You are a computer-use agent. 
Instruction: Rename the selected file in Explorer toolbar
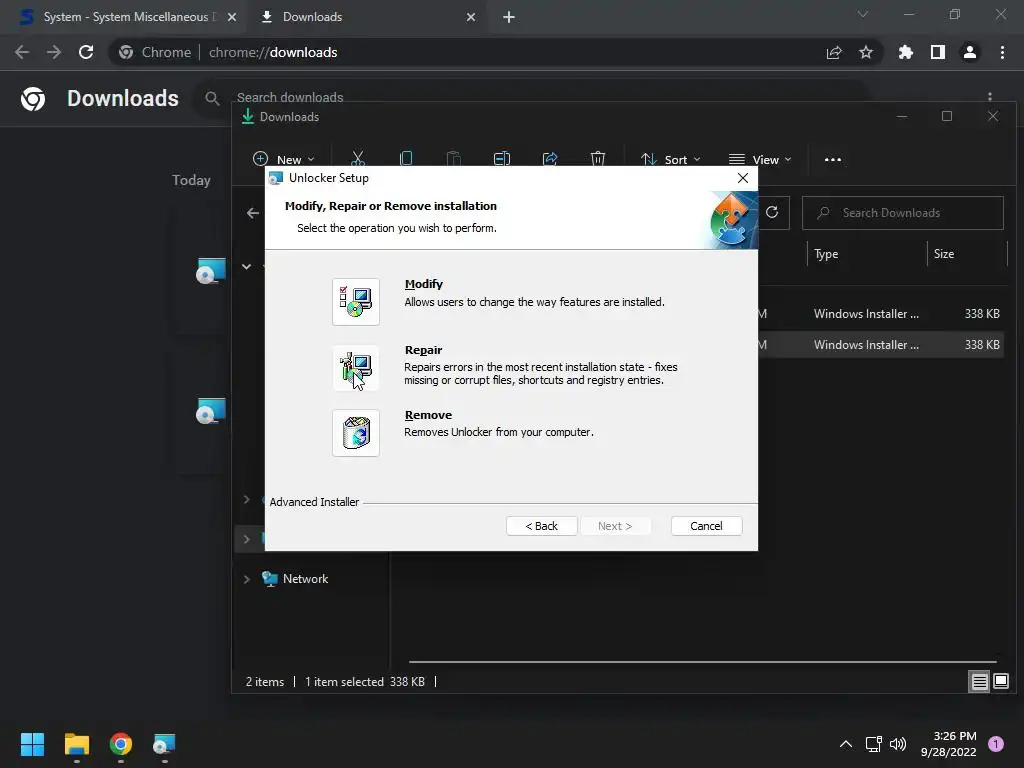point(502,159)
